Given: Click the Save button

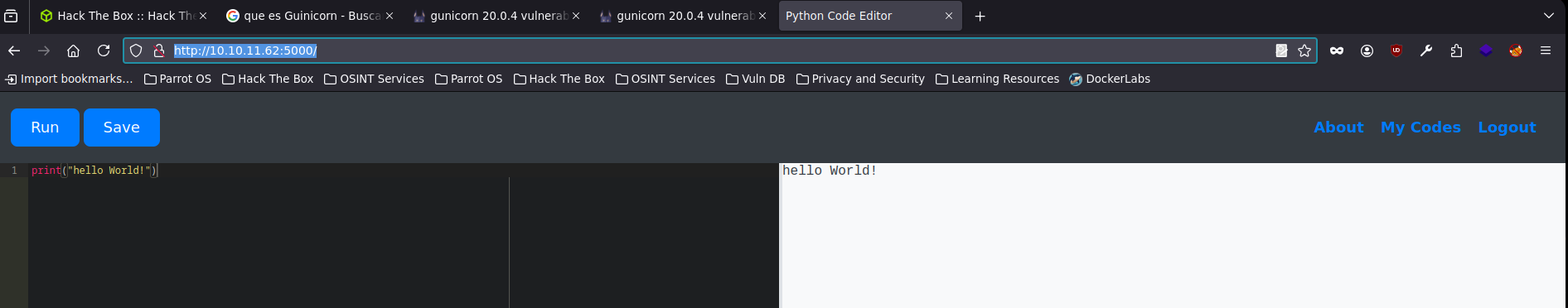Looking at the screenshot, I should [x=122, y=128].
